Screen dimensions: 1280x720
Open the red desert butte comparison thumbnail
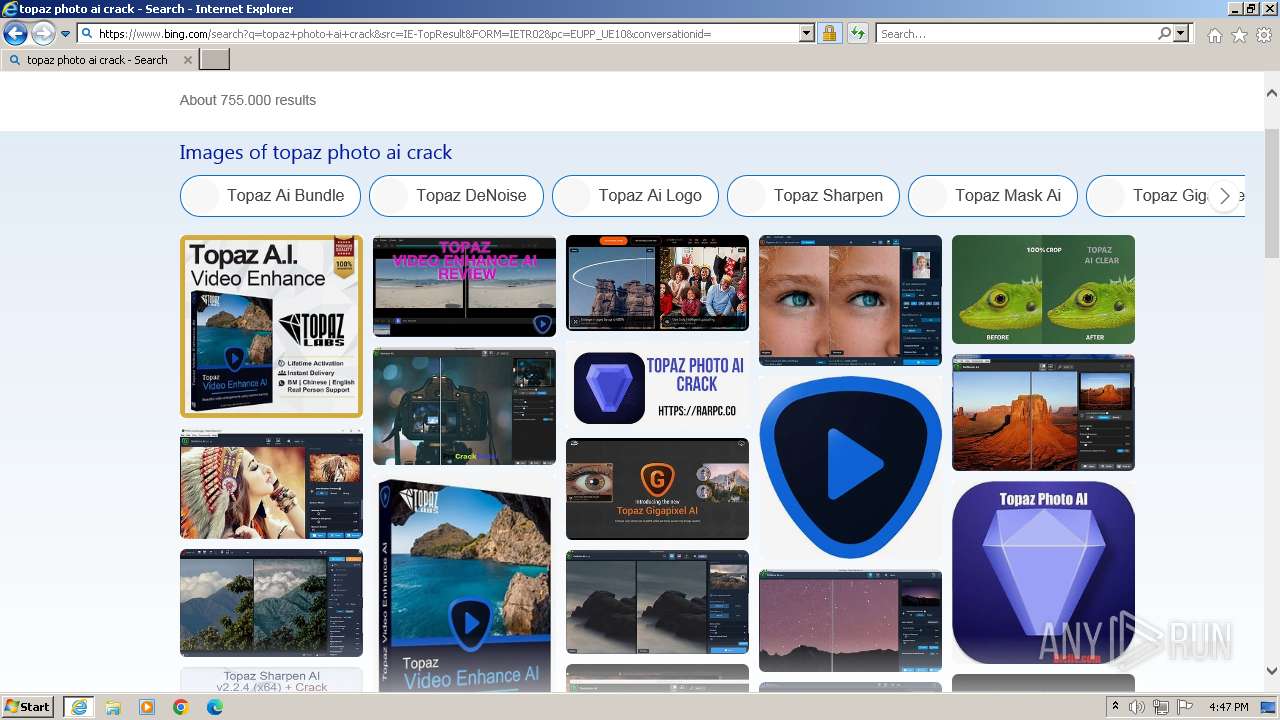coord(1043,412)
